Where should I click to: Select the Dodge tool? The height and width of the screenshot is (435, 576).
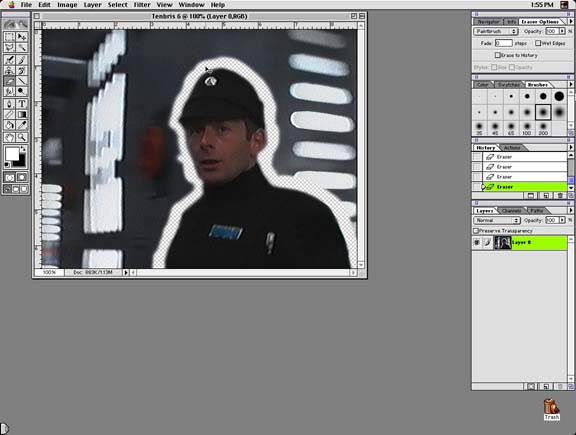[x=22, y=91]
